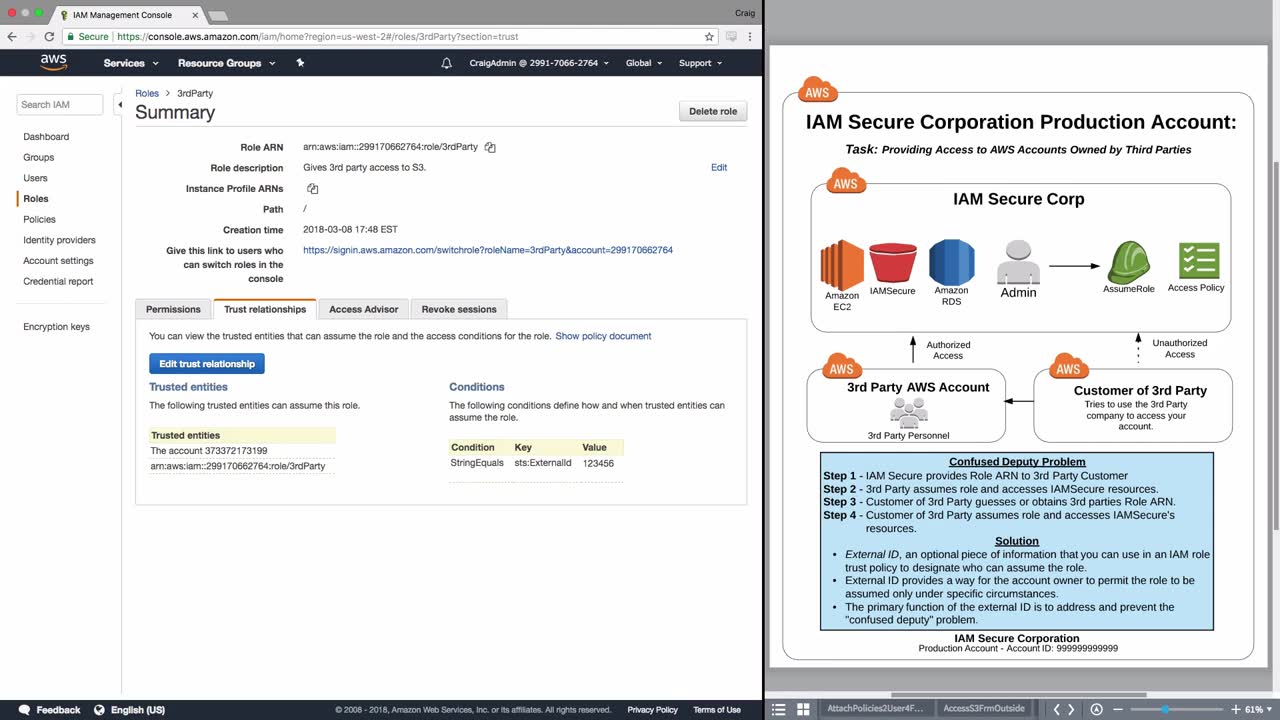Image resolution: width=1280 pixels, height=720 pixels.
Task: Show the grid thumbnail view icon
Action: coord(802,709)
